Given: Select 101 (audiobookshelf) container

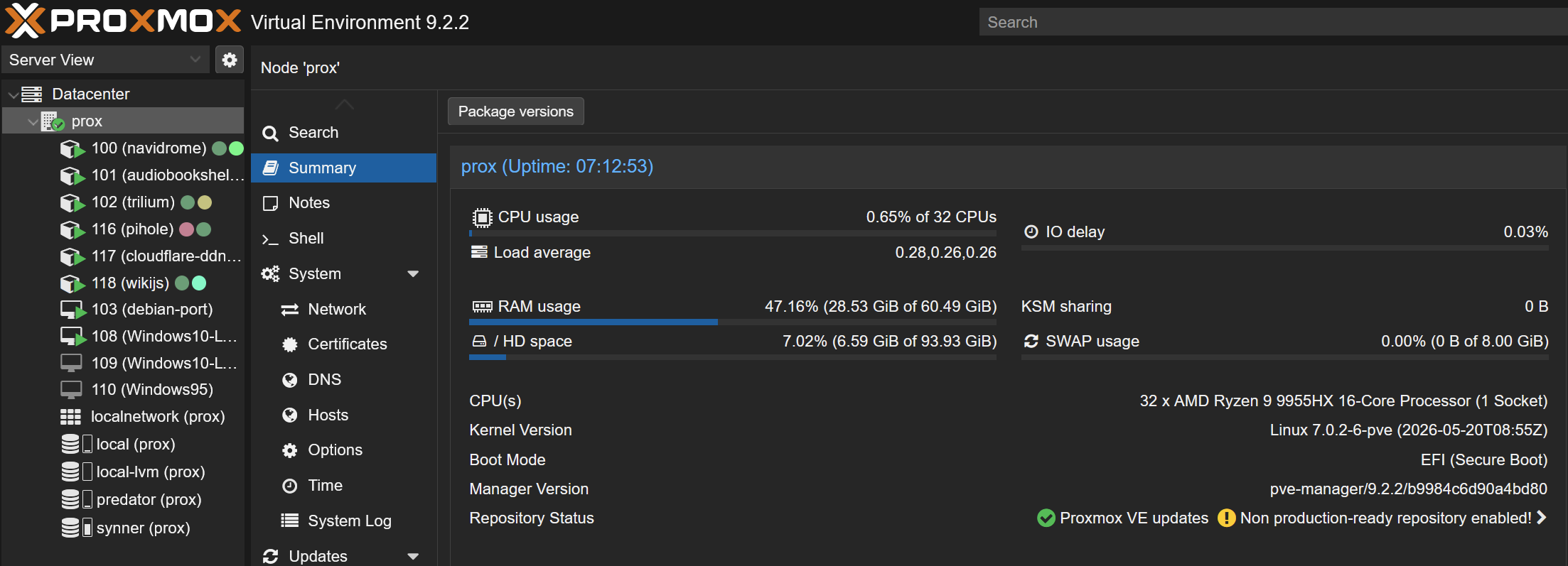Looking at the screenshot, I should coord(124,175).
